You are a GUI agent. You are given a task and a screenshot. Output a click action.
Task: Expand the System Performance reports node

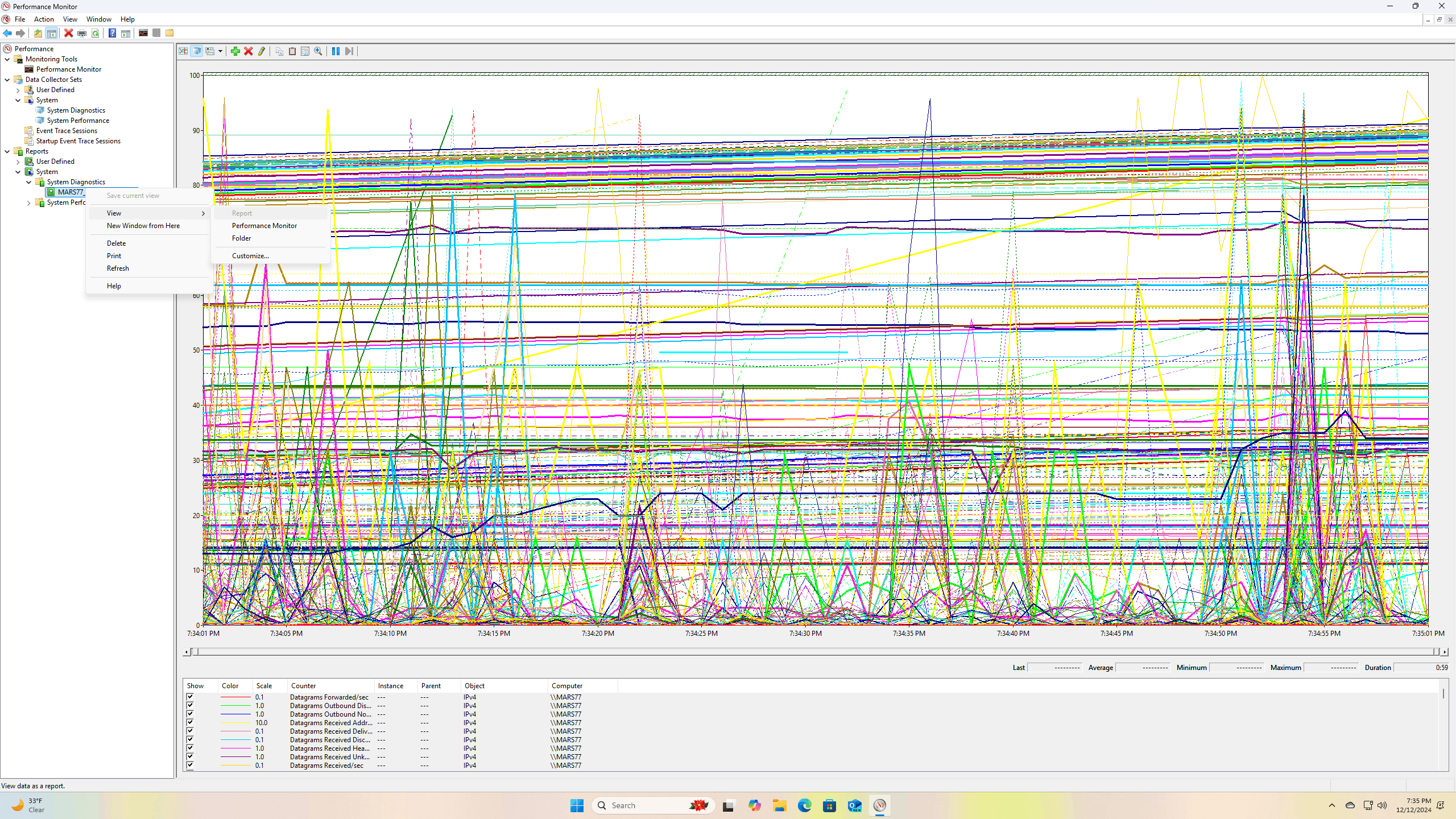pos(28,202)
